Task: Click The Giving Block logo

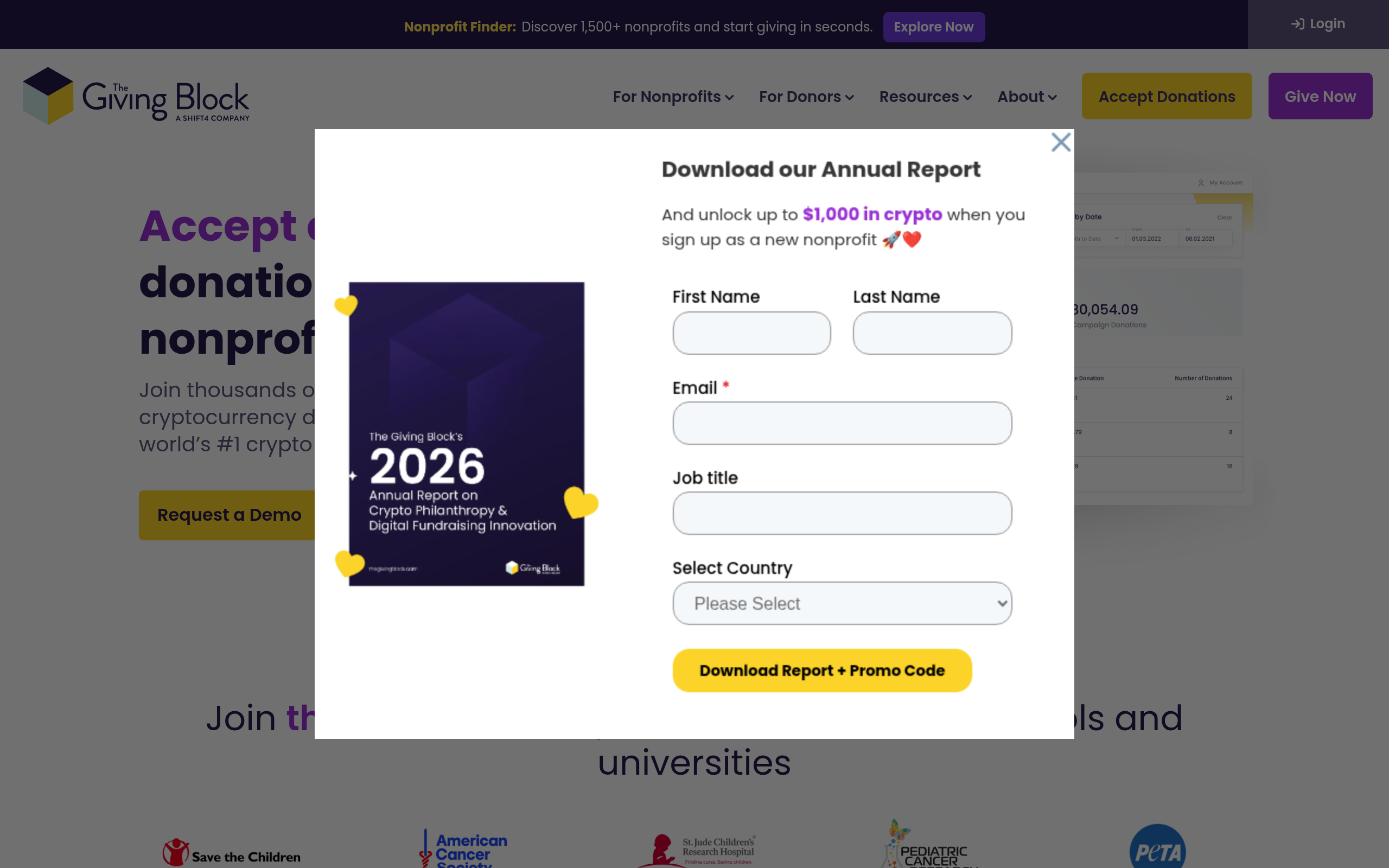Action: pos(136,96)
